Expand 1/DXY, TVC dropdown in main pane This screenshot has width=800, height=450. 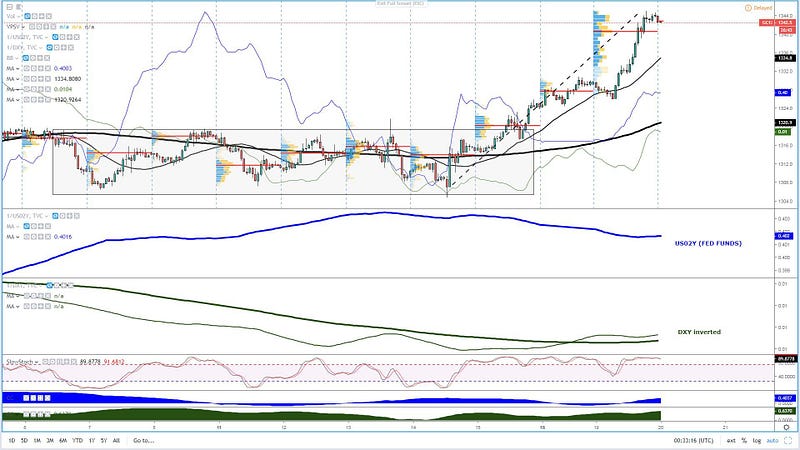41,47
